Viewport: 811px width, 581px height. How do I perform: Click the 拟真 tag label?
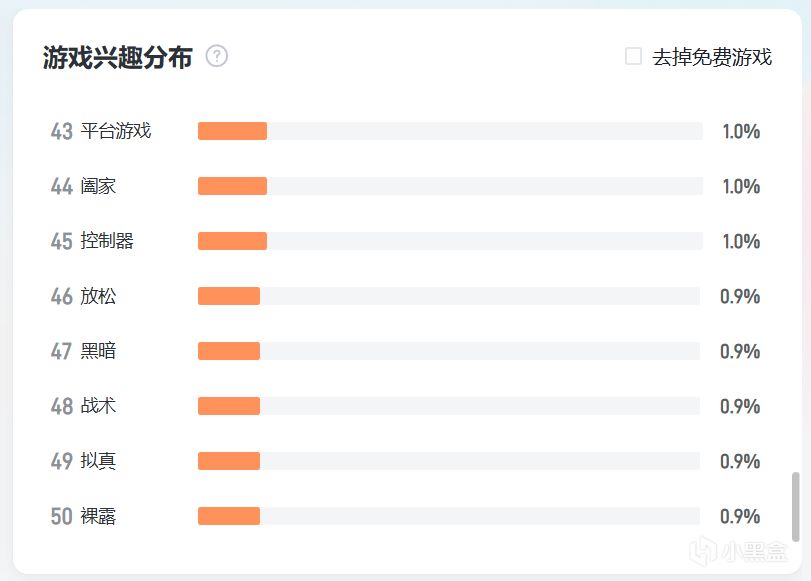[98, 460]
